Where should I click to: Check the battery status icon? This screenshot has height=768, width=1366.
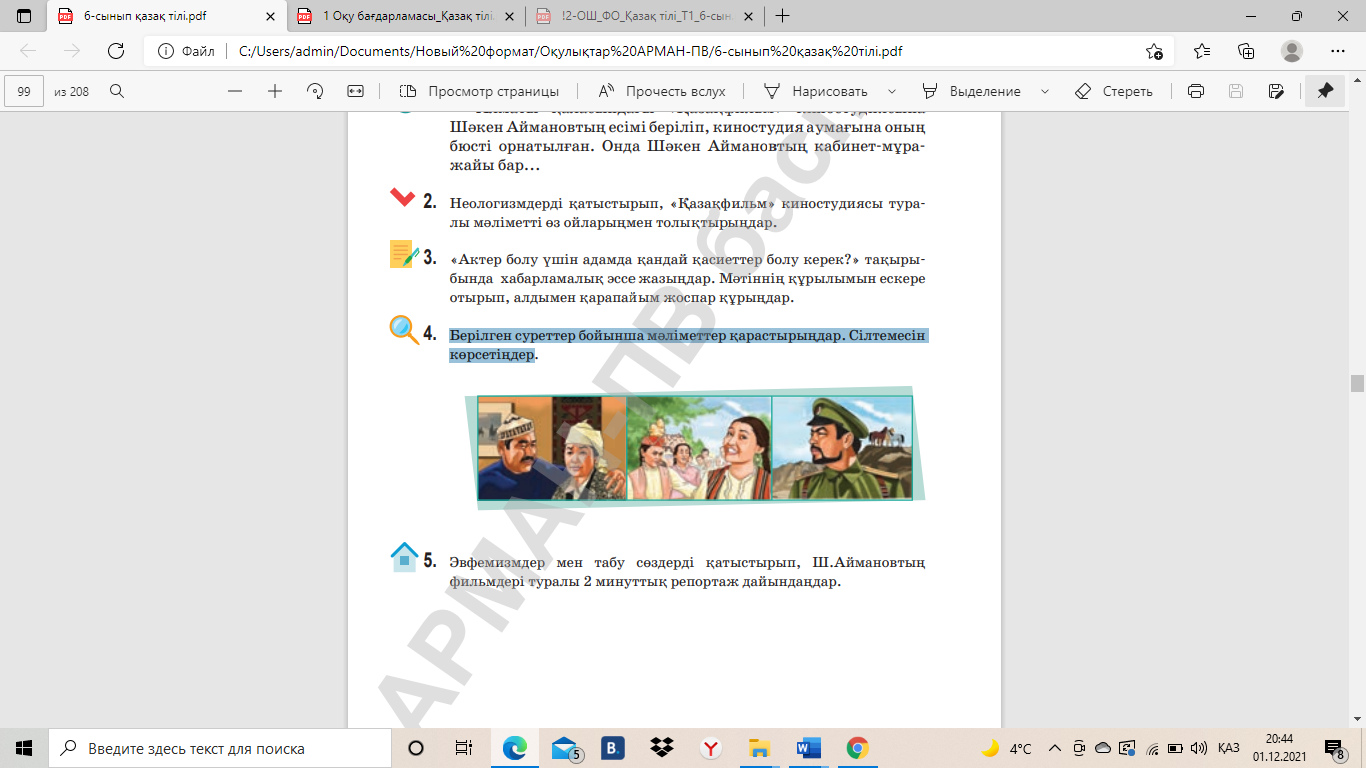tap(1175, 748)
